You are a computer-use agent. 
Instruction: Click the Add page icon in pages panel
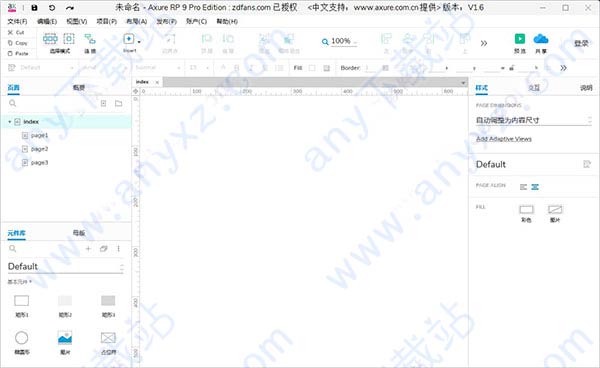click(103, 103)
